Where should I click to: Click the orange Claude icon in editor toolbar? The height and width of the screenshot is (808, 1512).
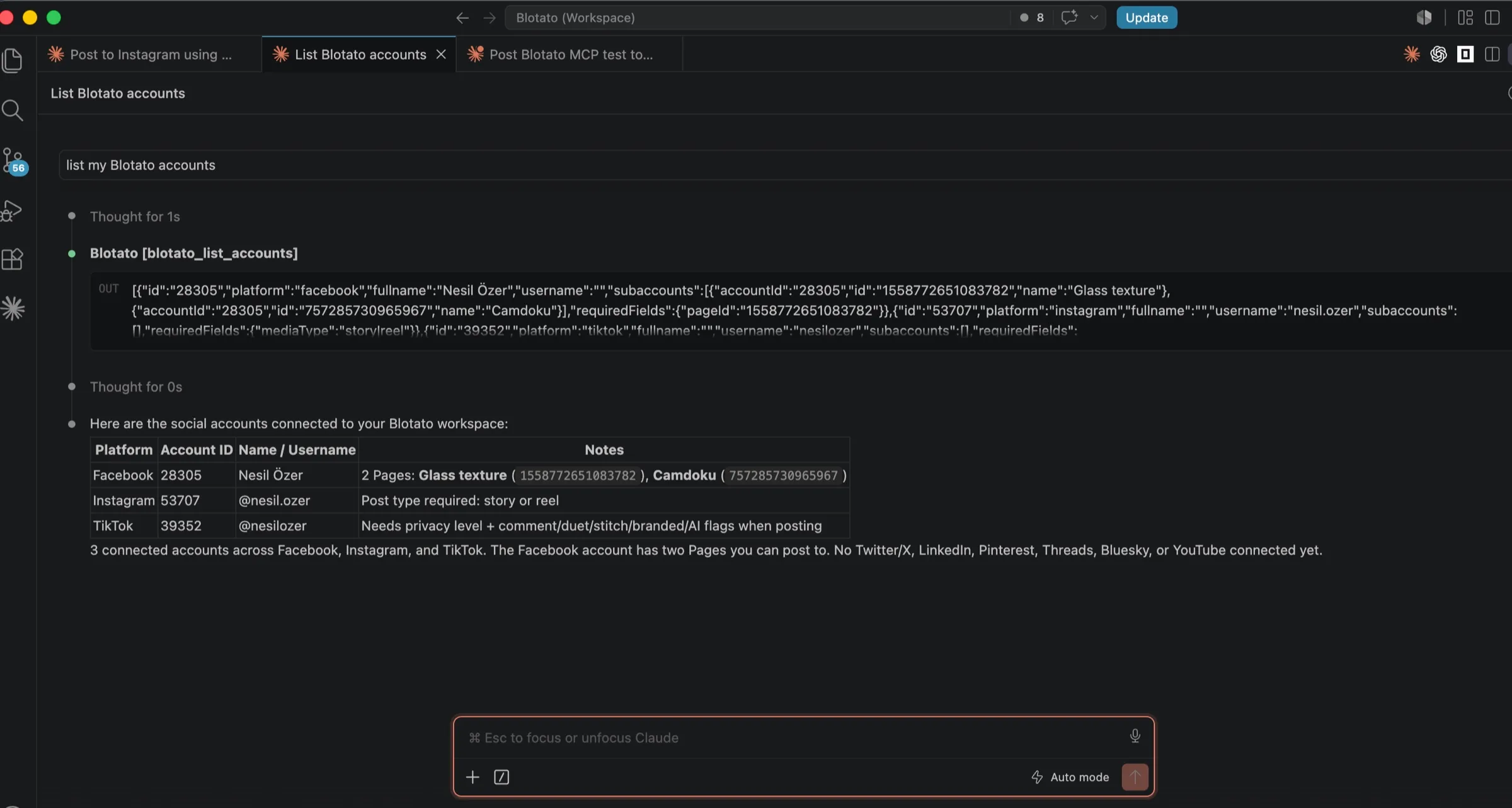(x=1412, y=54)
